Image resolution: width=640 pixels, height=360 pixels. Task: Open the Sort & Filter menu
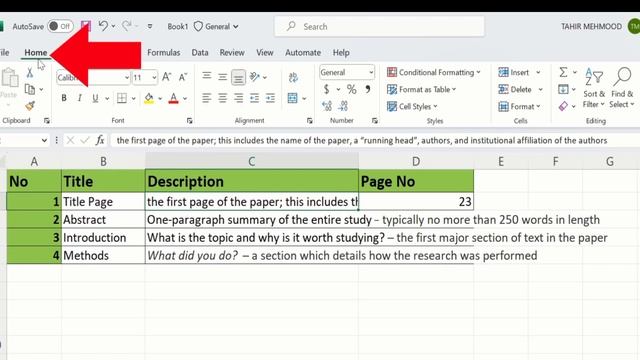coord(594,88)
